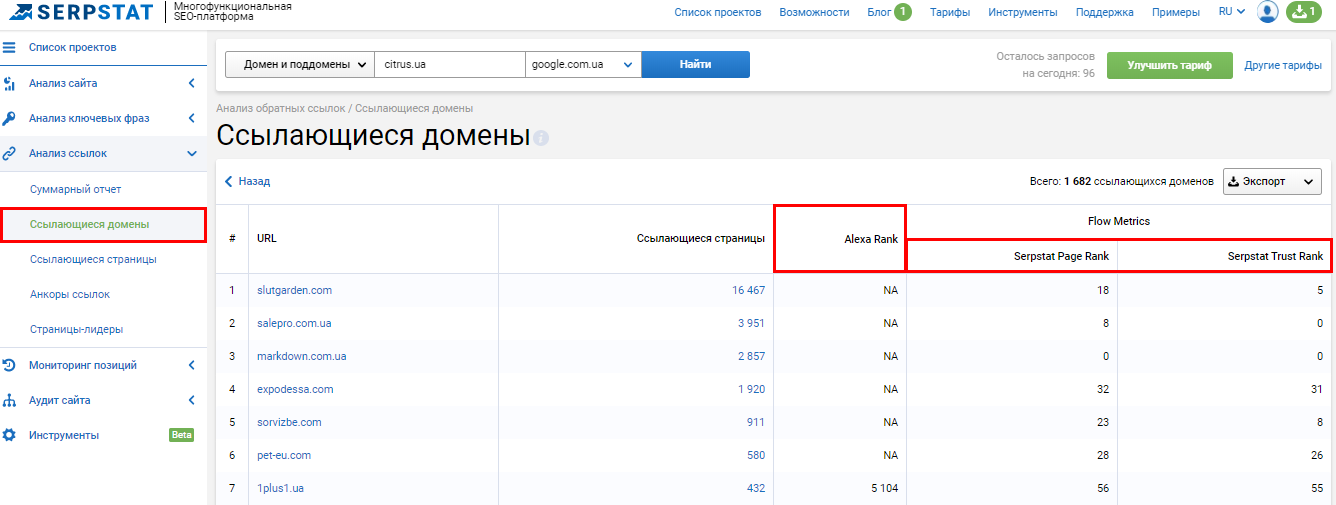The width and height of the screenshot is (1336, 505).
Task: Click the Найти search button
Action: click(696, 64)
